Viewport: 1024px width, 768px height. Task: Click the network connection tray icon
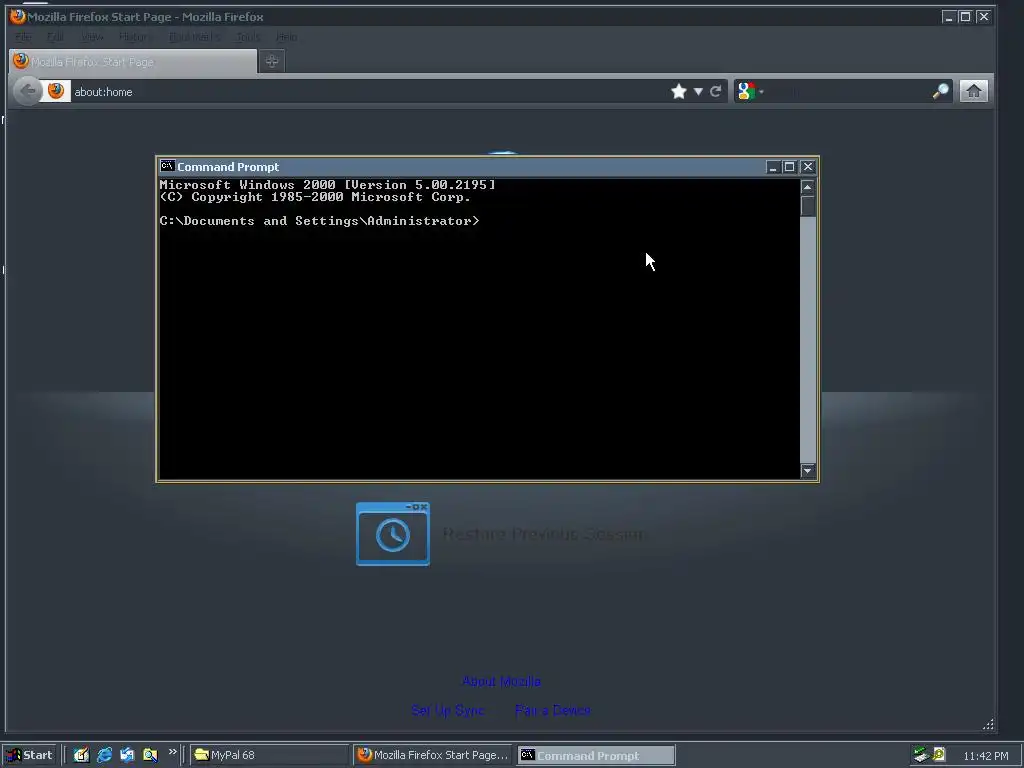(921, 755)
